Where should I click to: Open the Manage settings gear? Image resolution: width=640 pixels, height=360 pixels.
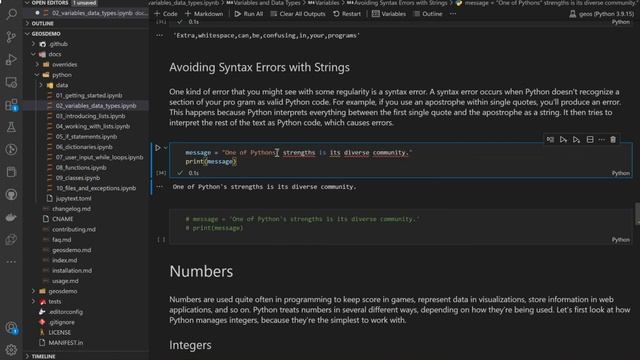11,350
